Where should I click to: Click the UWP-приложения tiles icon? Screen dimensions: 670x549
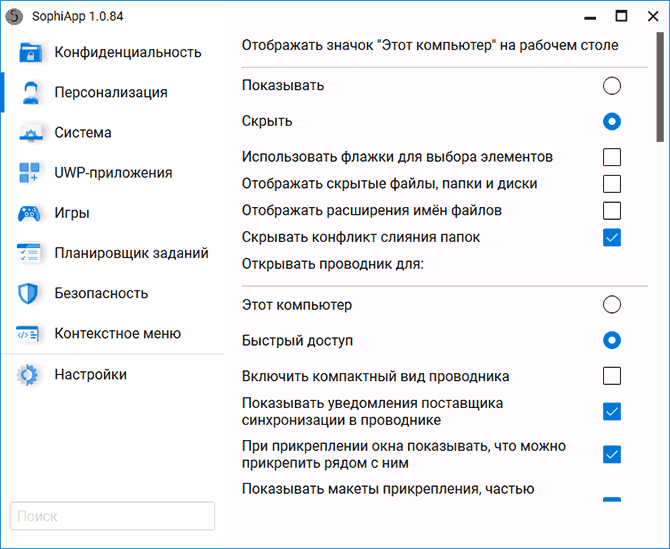[29, 173]
